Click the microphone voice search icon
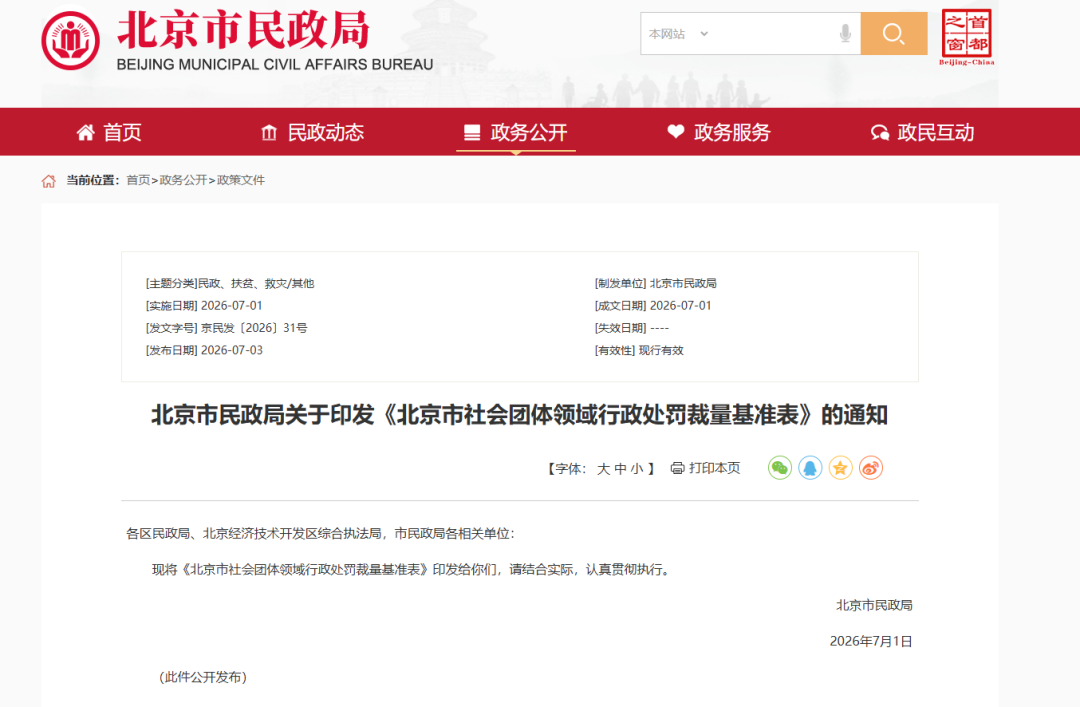 845,33
